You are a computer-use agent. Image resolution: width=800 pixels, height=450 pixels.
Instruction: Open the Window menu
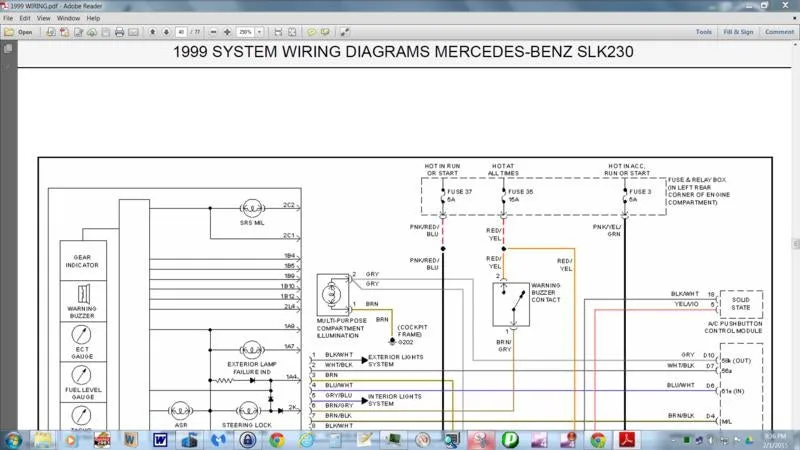pos(68,18)
